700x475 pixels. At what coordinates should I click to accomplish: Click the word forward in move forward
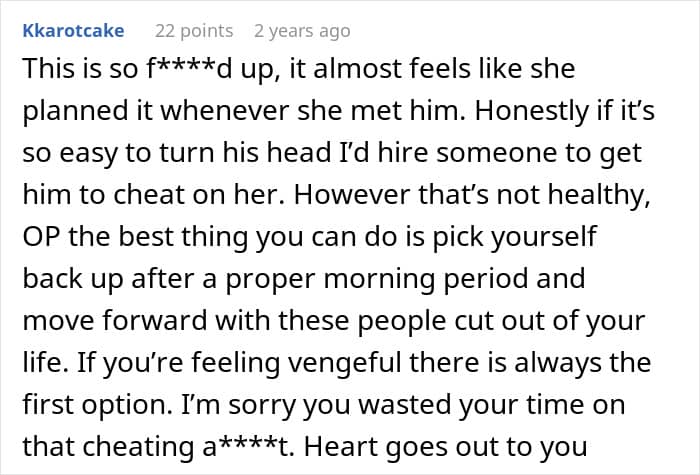[x=154, y=320]
